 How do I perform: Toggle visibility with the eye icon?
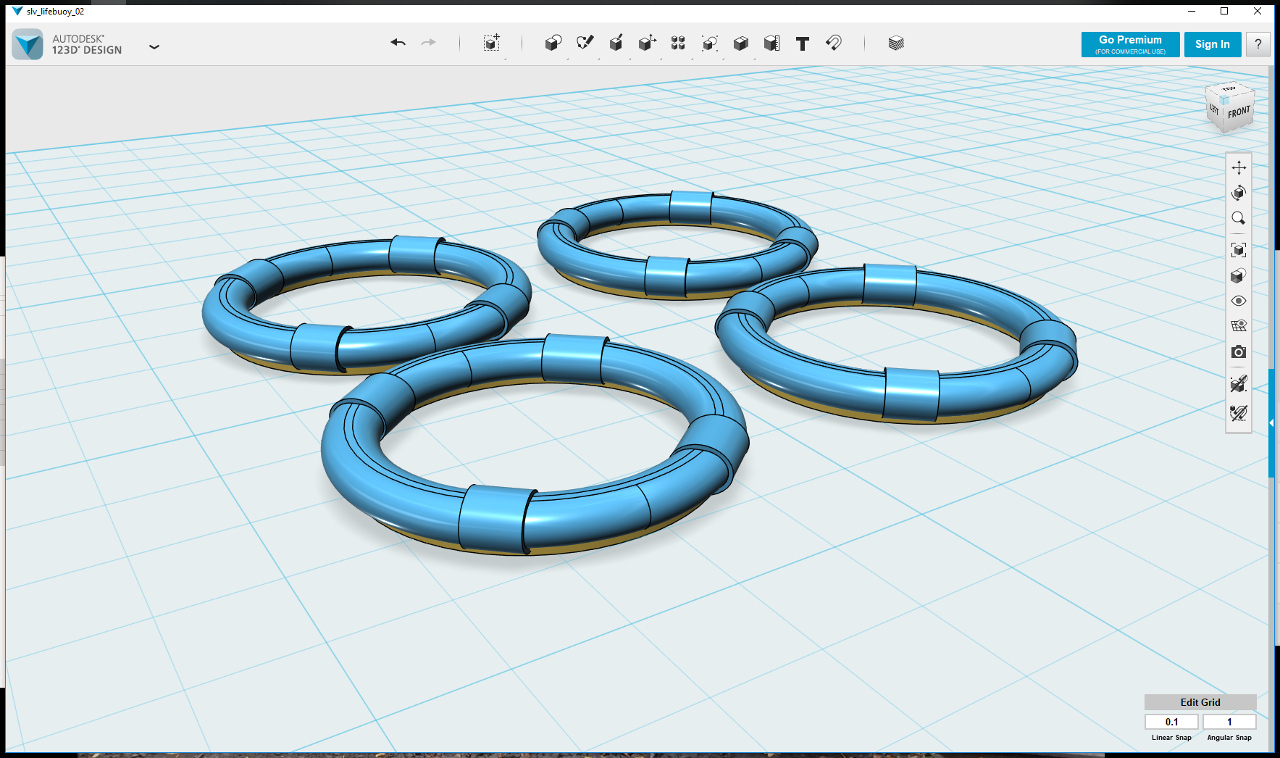pos(1239,300)
